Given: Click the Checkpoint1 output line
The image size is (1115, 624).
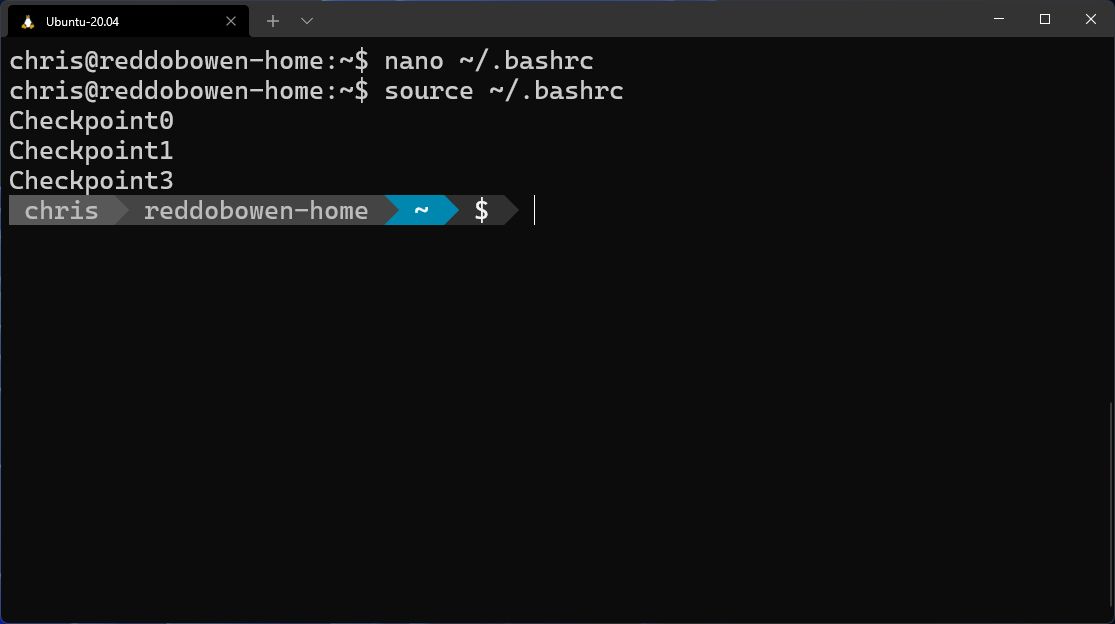Looking at the screenshot, I should (x=90, y=150).
